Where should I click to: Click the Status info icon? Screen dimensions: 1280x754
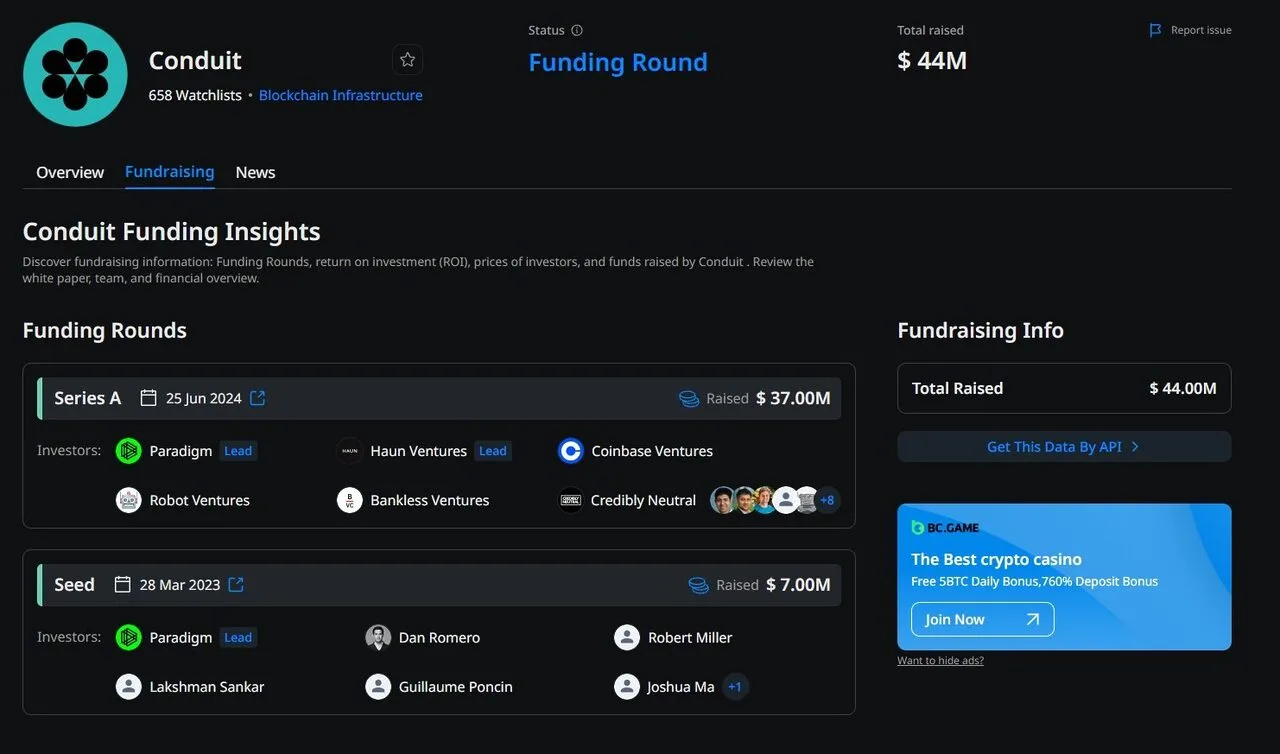[576, 30]
